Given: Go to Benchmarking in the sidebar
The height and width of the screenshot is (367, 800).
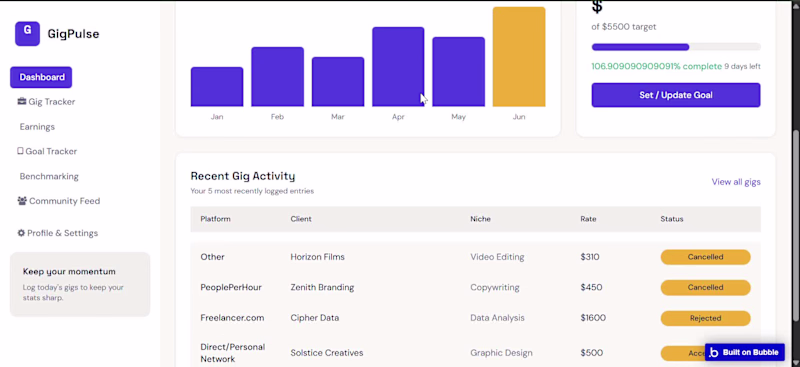Looking at the screenshot, I should tap(49, 176).
